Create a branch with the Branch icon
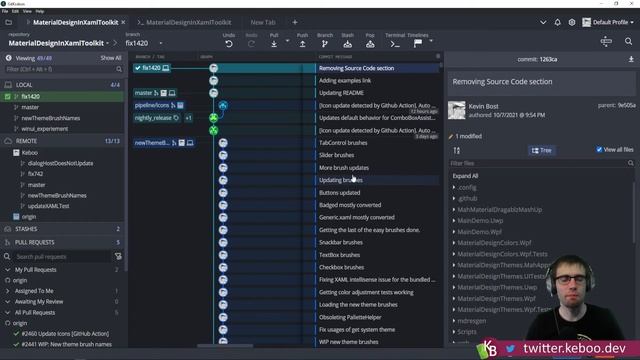Image resolution: width=640 pixels, height=360 pixels. [325, 44]
